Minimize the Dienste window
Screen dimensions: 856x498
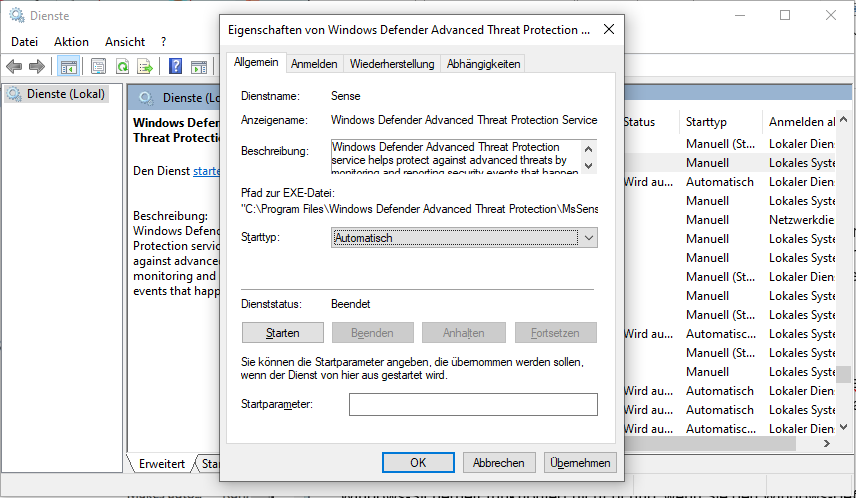point(740,15)
